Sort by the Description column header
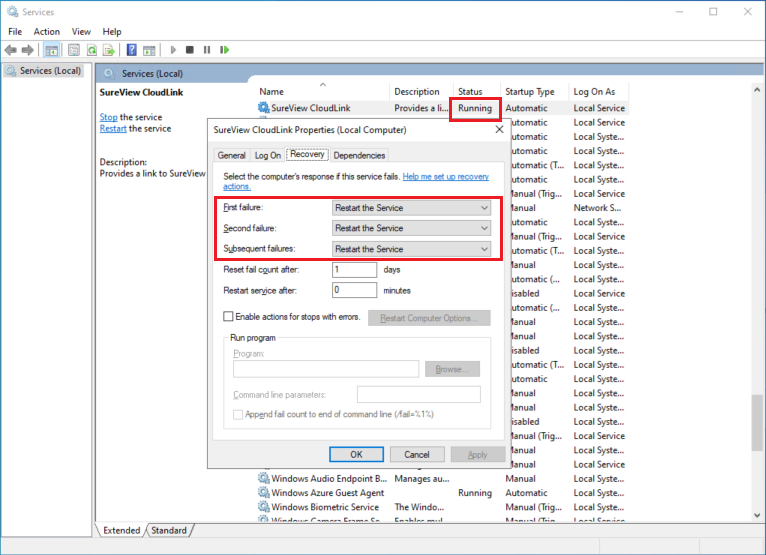This screenshot has height=555, width=766. [x=422, y=91]
